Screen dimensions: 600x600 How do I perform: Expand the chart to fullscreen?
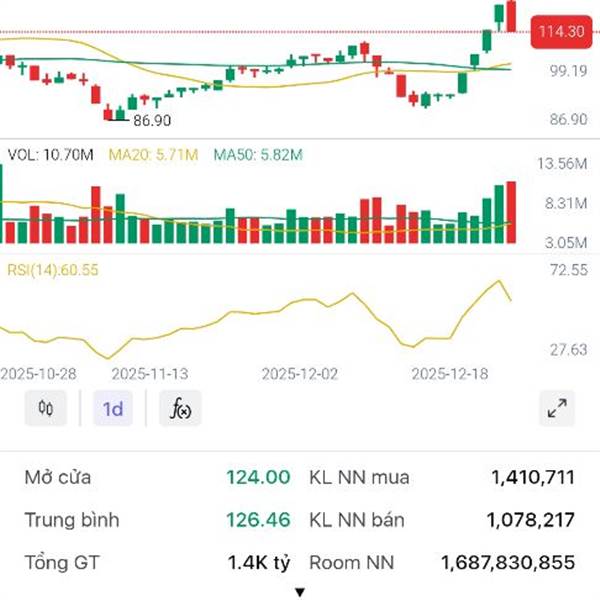(x=557, y=408)
